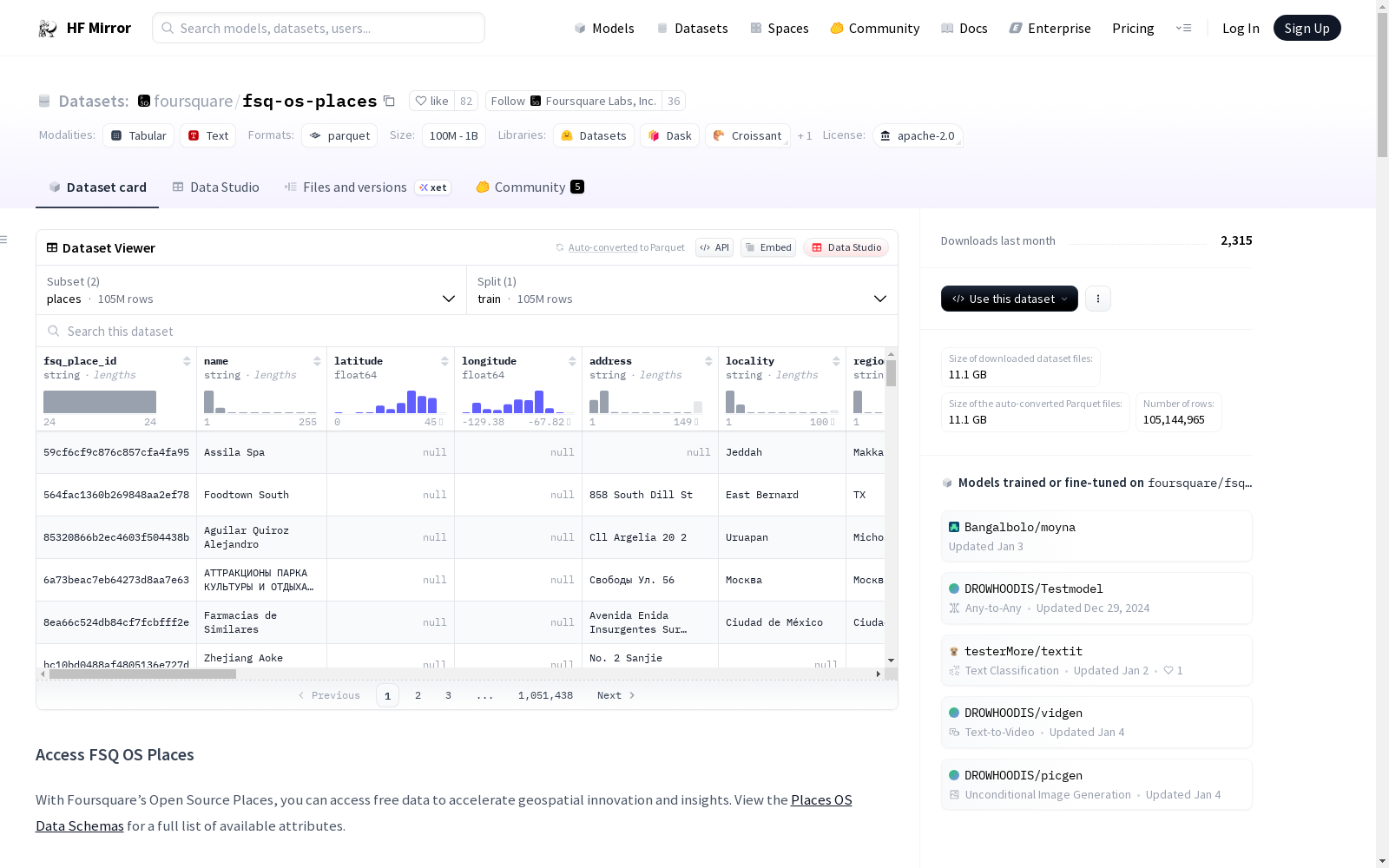Open the Places OS Data Schemas link

click(x=444, y=812)
